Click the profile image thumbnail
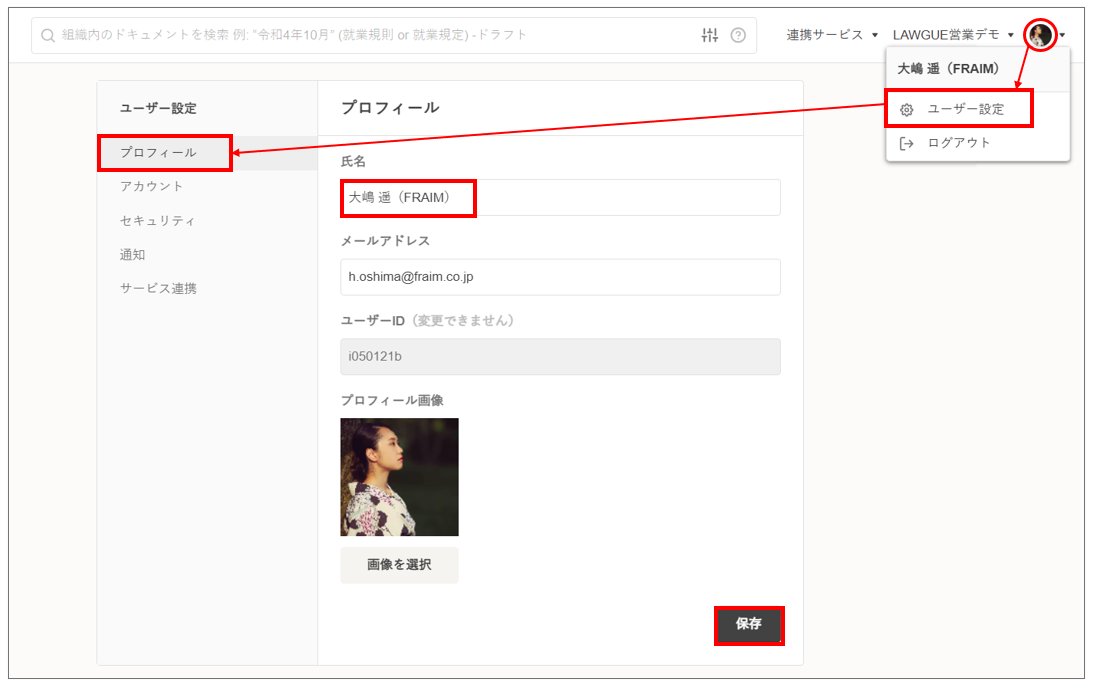 click(x=399, y=477)
